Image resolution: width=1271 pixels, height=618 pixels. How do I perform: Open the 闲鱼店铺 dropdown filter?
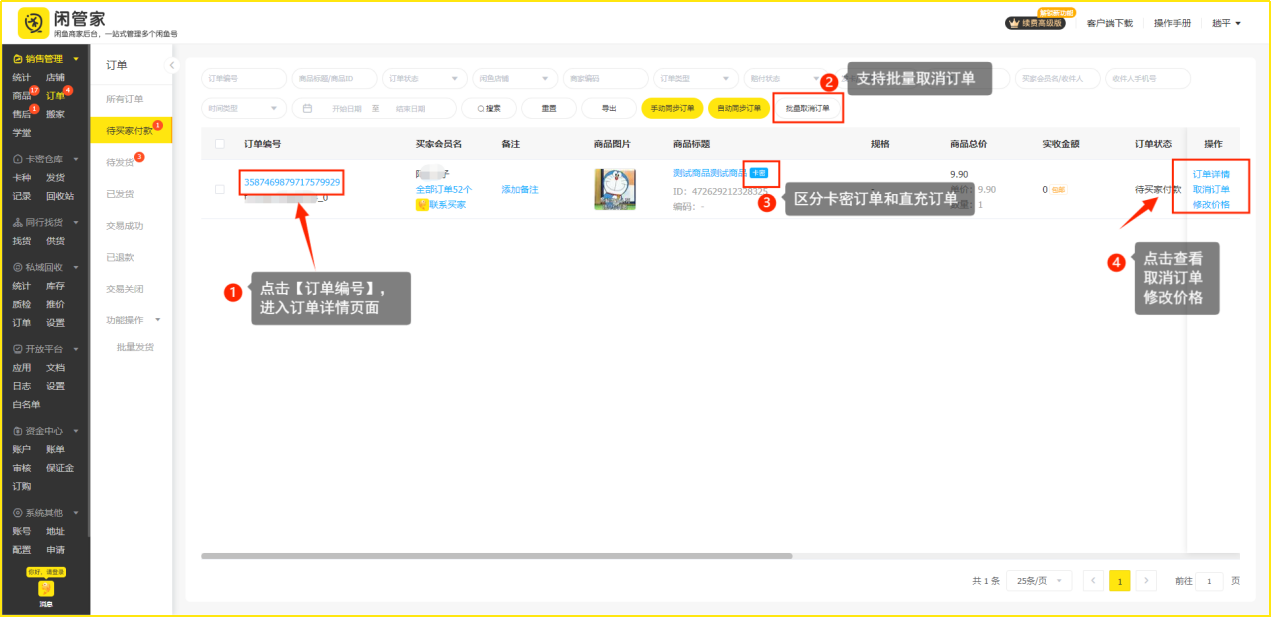[x=515, y=78]
